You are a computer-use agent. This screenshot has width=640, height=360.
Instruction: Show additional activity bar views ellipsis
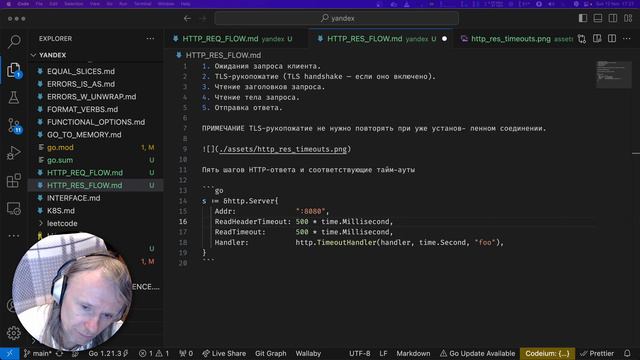coord(13,236)
